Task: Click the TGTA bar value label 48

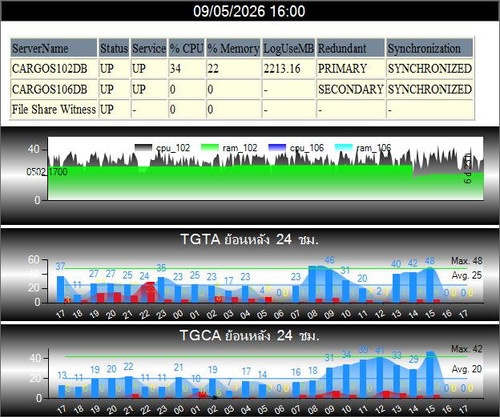Action: tap(430, 261)
